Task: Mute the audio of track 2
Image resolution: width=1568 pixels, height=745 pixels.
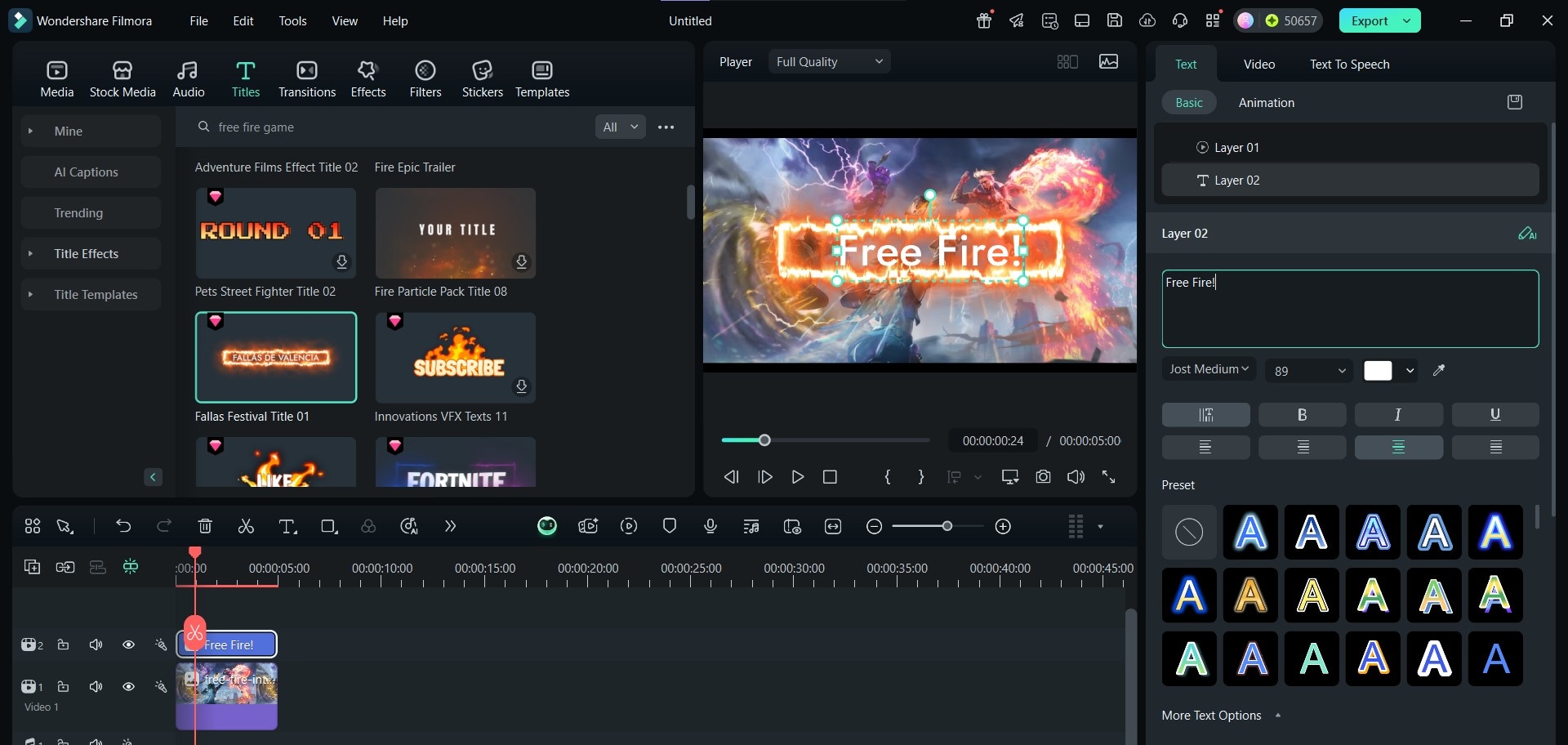Action: coord(96,645)
